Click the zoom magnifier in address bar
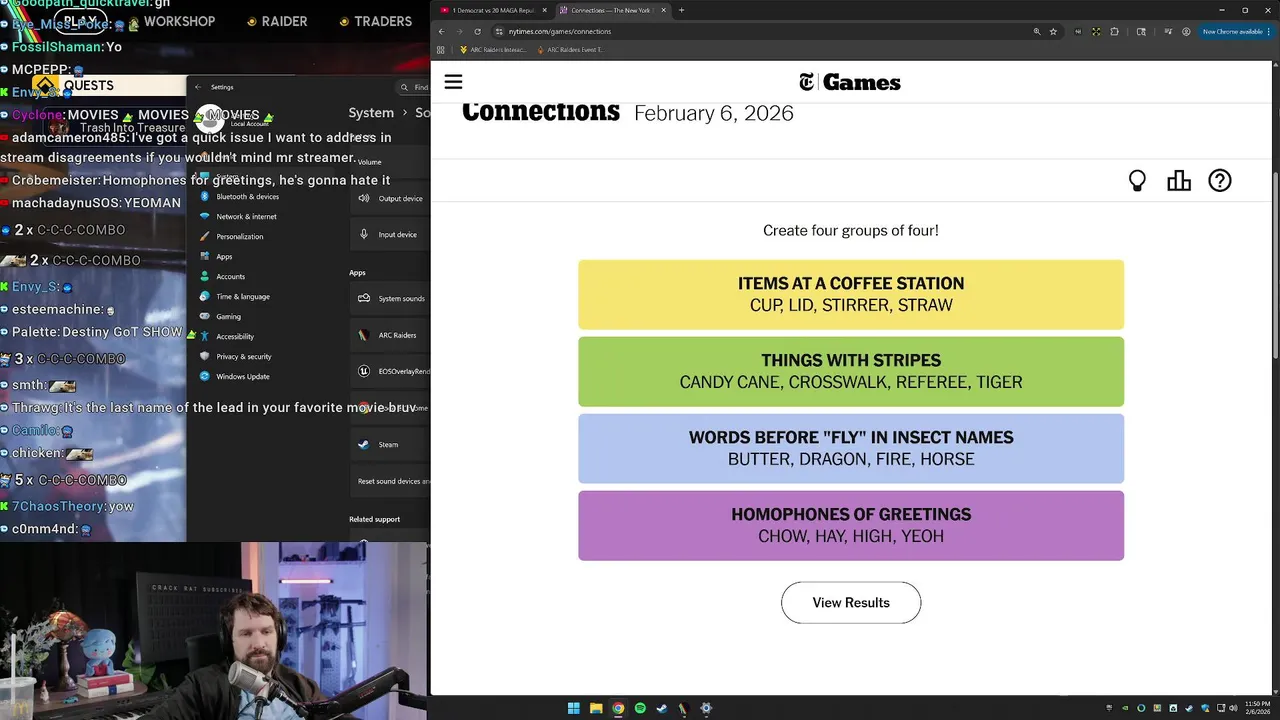 pos(1037,31)
